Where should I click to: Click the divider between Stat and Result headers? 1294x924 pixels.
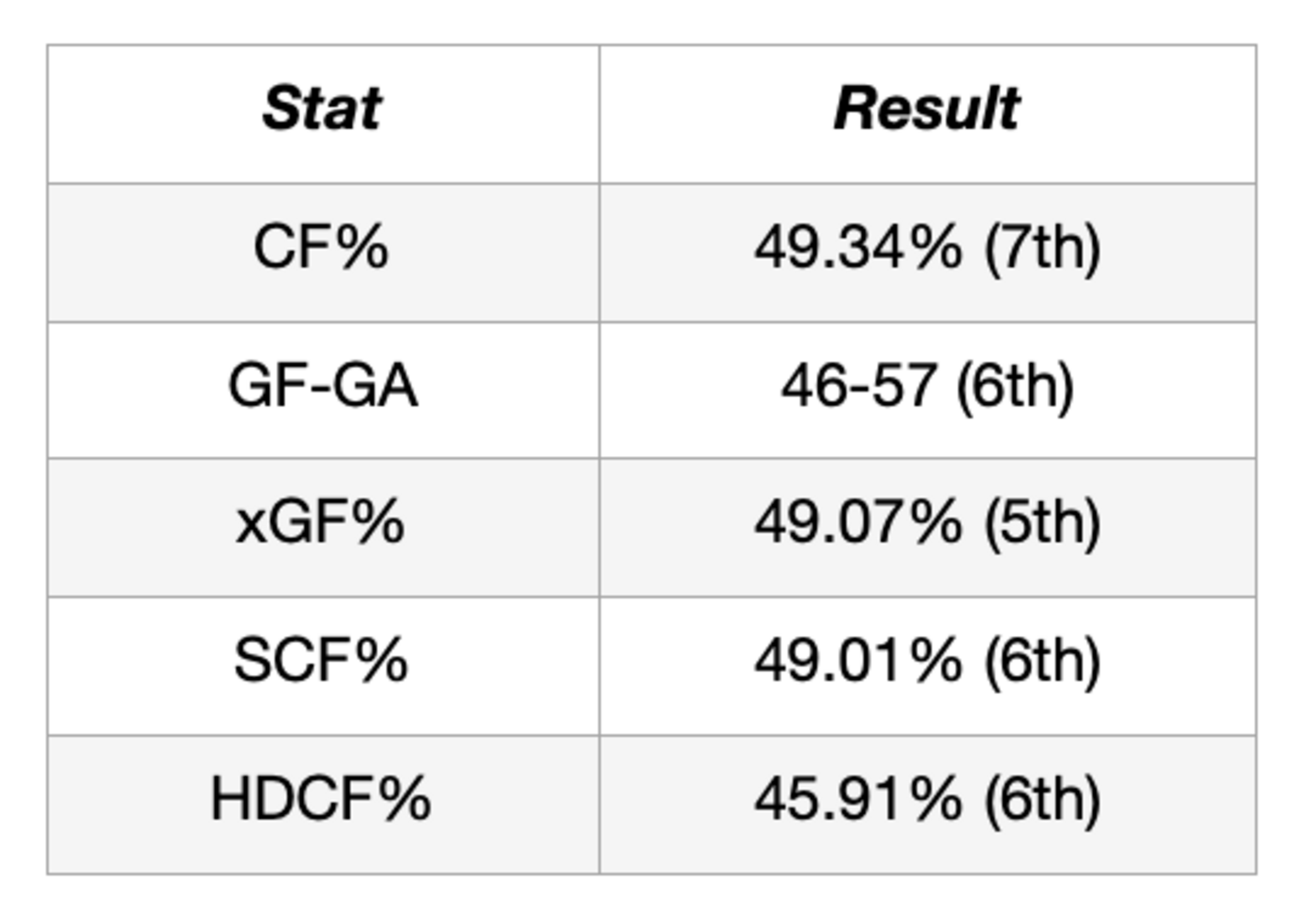599,114
